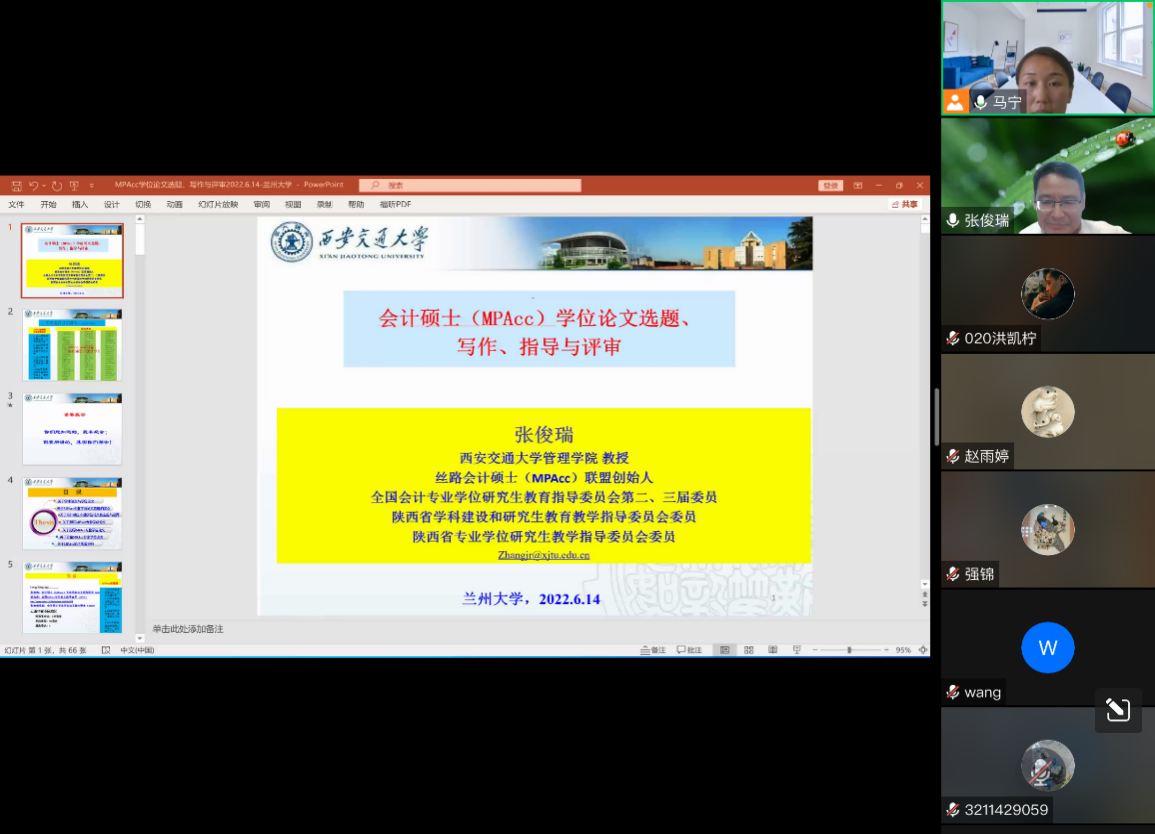Open the quick access toolbar customize dropdown
Viewport: 1155px width, 834px height.
(x=92, y=185)
